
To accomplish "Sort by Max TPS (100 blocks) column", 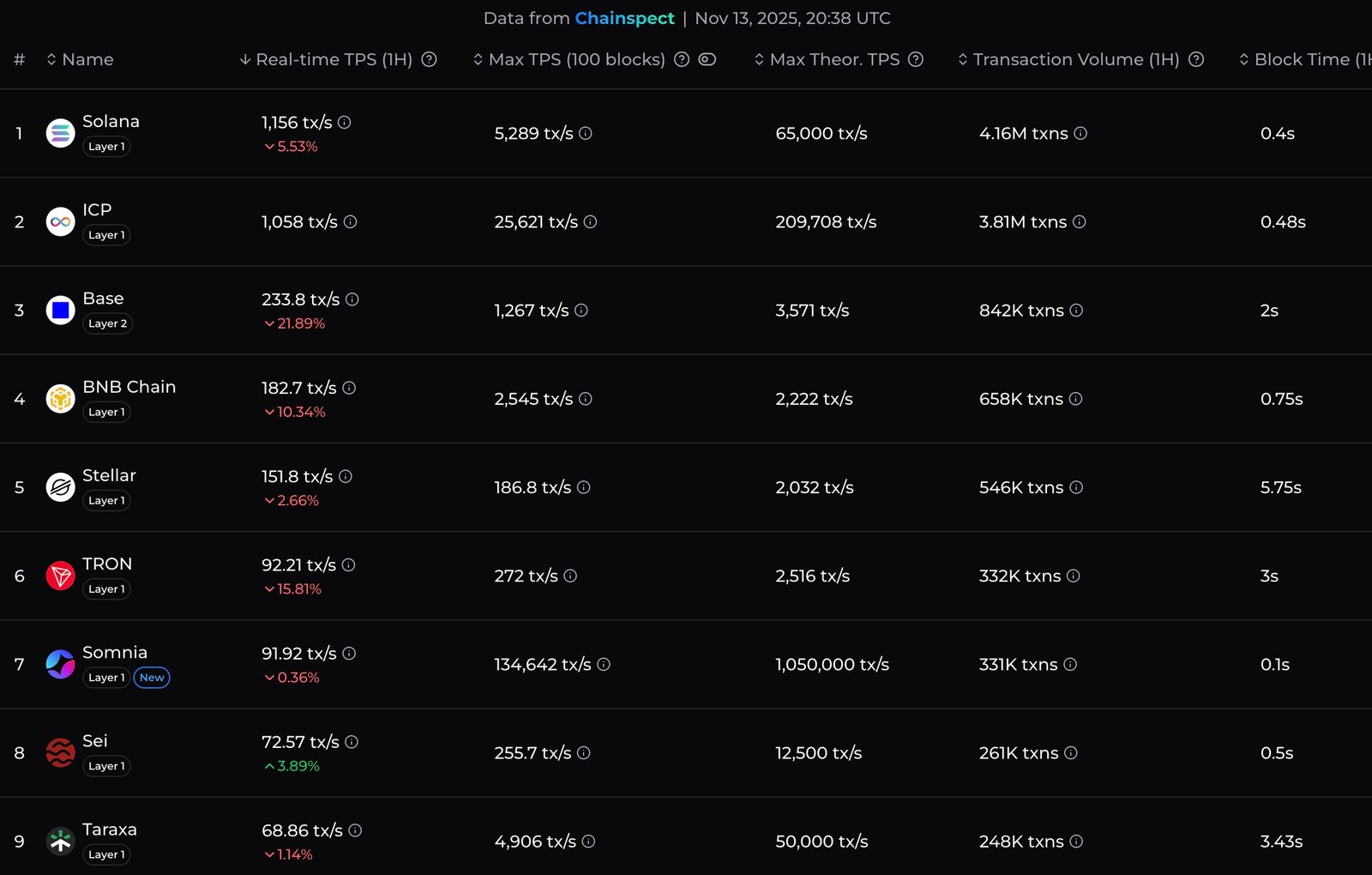I will coord(575,59).
